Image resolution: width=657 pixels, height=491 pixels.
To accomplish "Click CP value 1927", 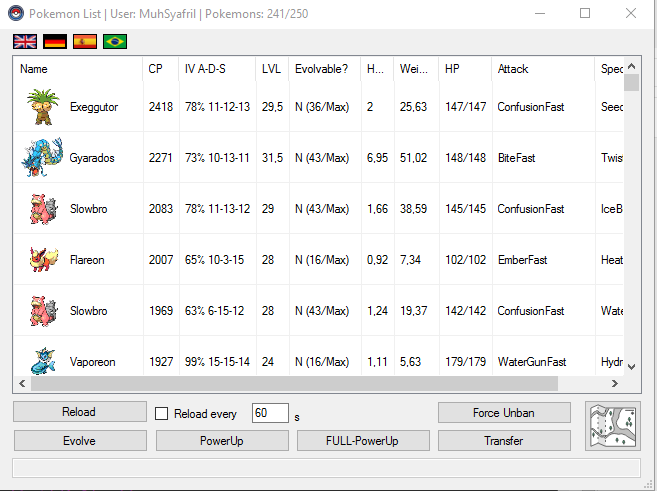I will click(x=161, y=362).
